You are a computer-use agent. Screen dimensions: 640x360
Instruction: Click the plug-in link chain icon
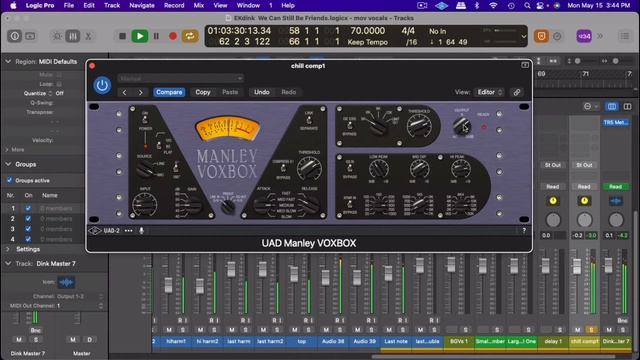click(517, 92)
